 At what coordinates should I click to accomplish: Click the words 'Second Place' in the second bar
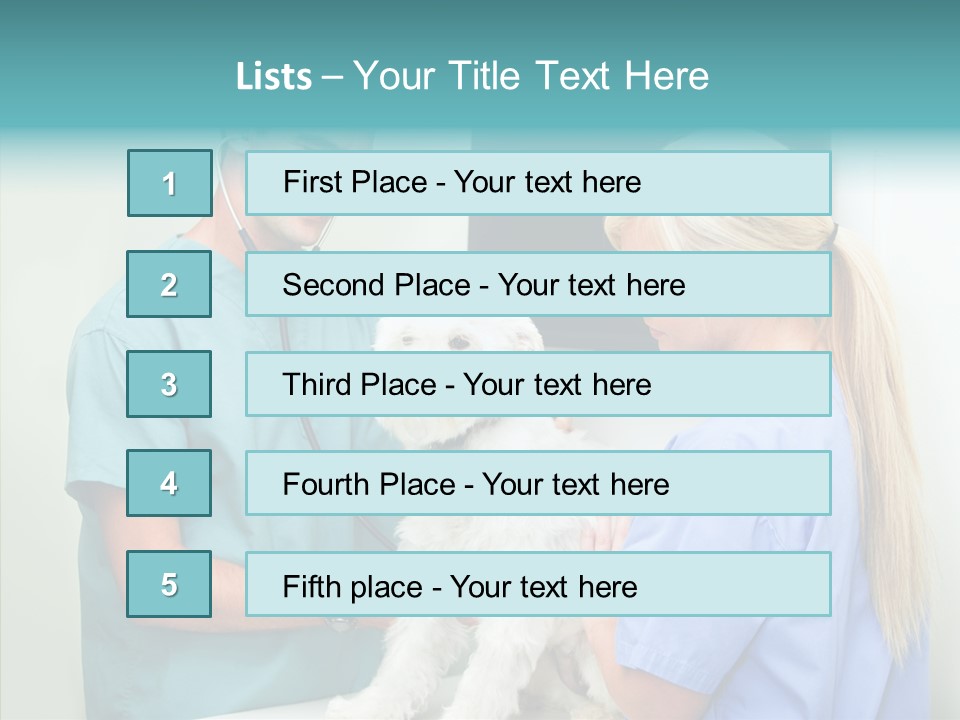(377, 285)
